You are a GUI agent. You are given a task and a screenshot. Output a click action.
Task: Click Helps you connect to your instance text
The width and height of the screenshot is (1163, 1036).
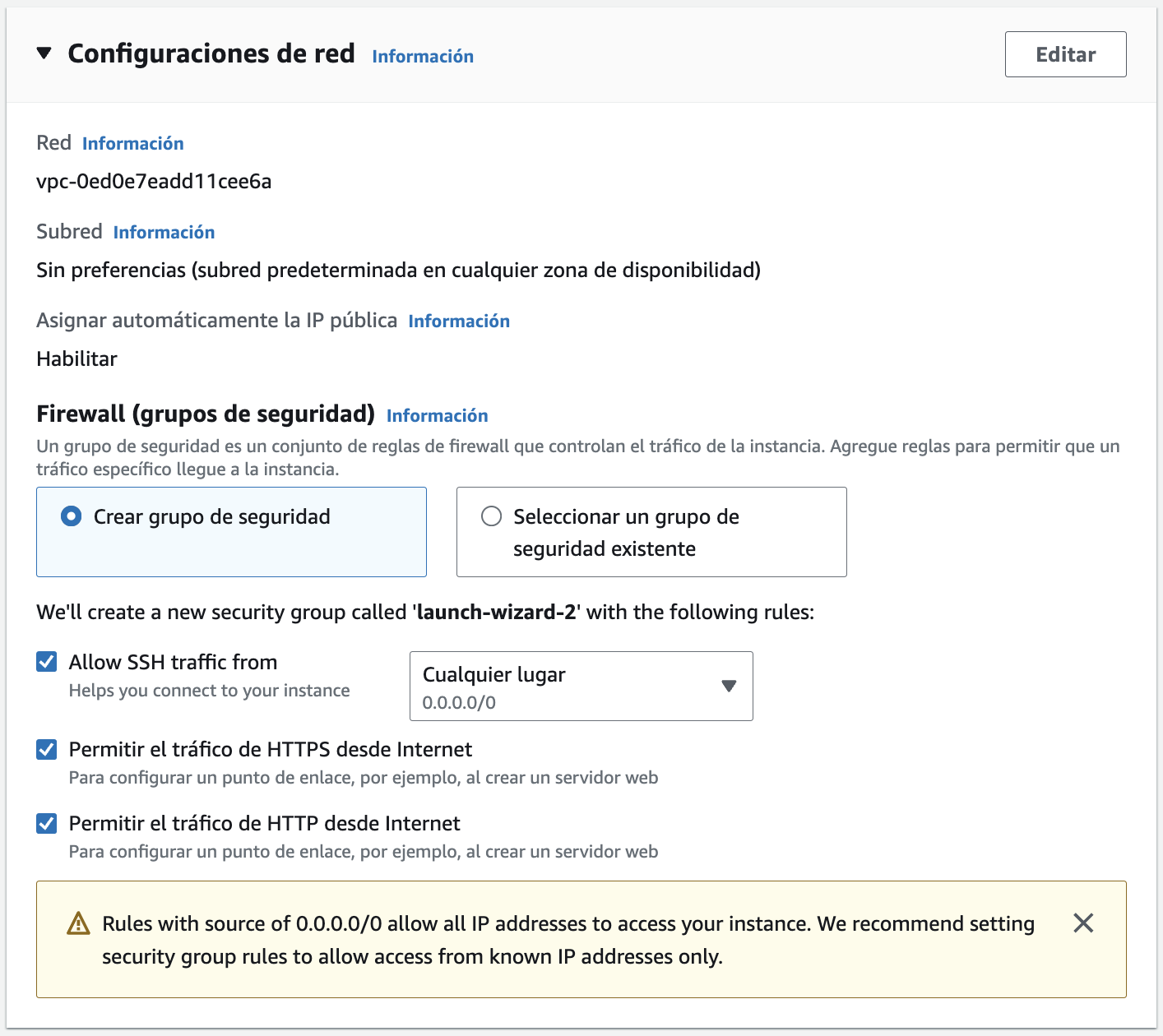click(209, 691)
